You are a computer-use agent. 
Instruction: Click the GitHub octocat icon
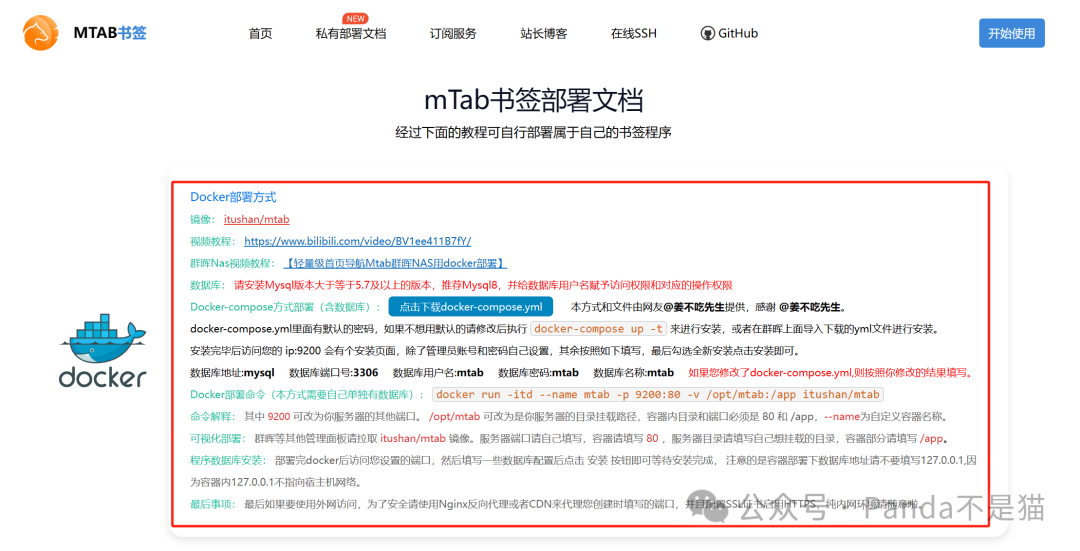click(x=707, y=33)
